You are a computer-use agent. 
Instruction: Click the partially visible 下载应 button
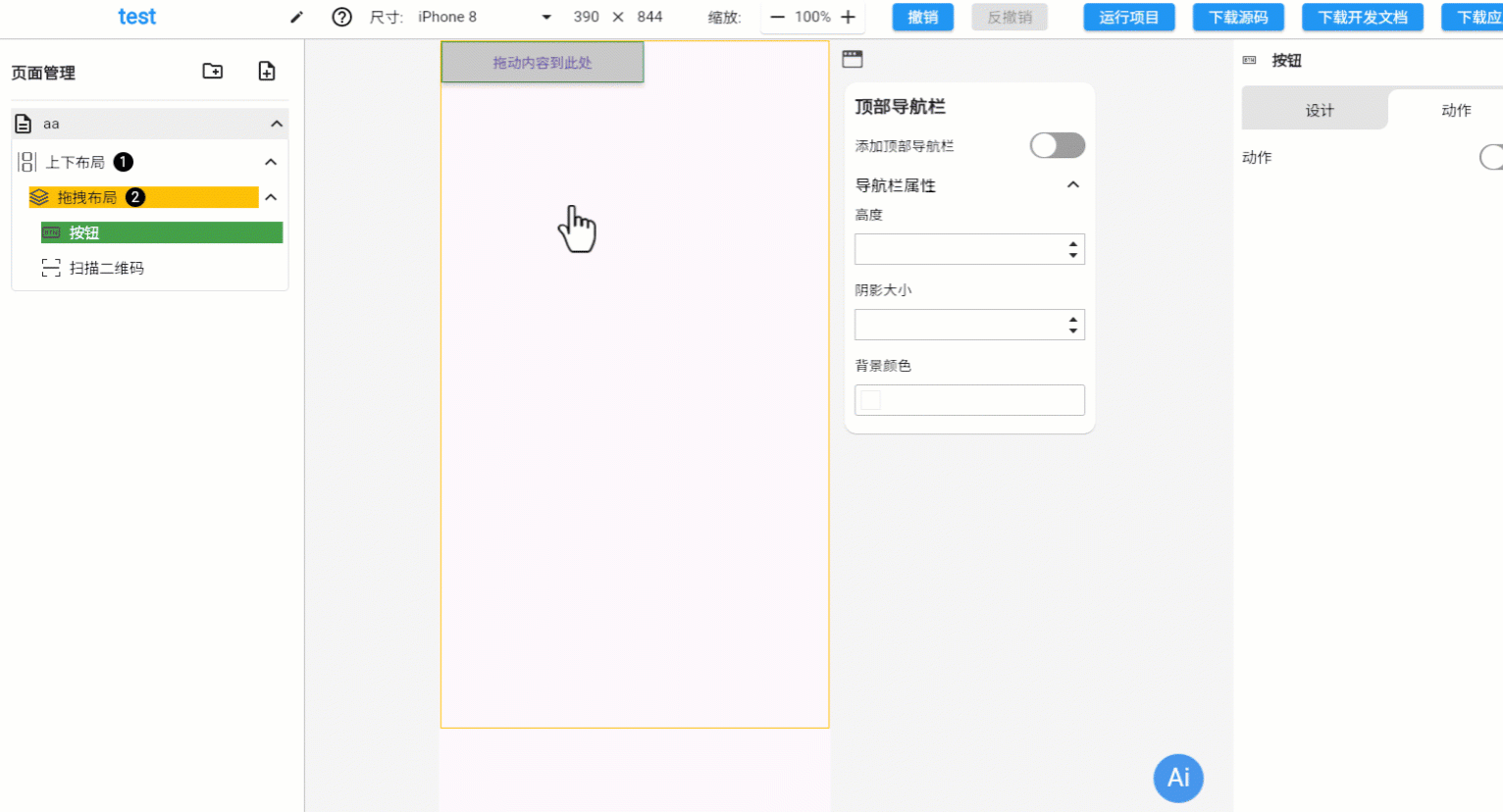[x=1473, y=17]
